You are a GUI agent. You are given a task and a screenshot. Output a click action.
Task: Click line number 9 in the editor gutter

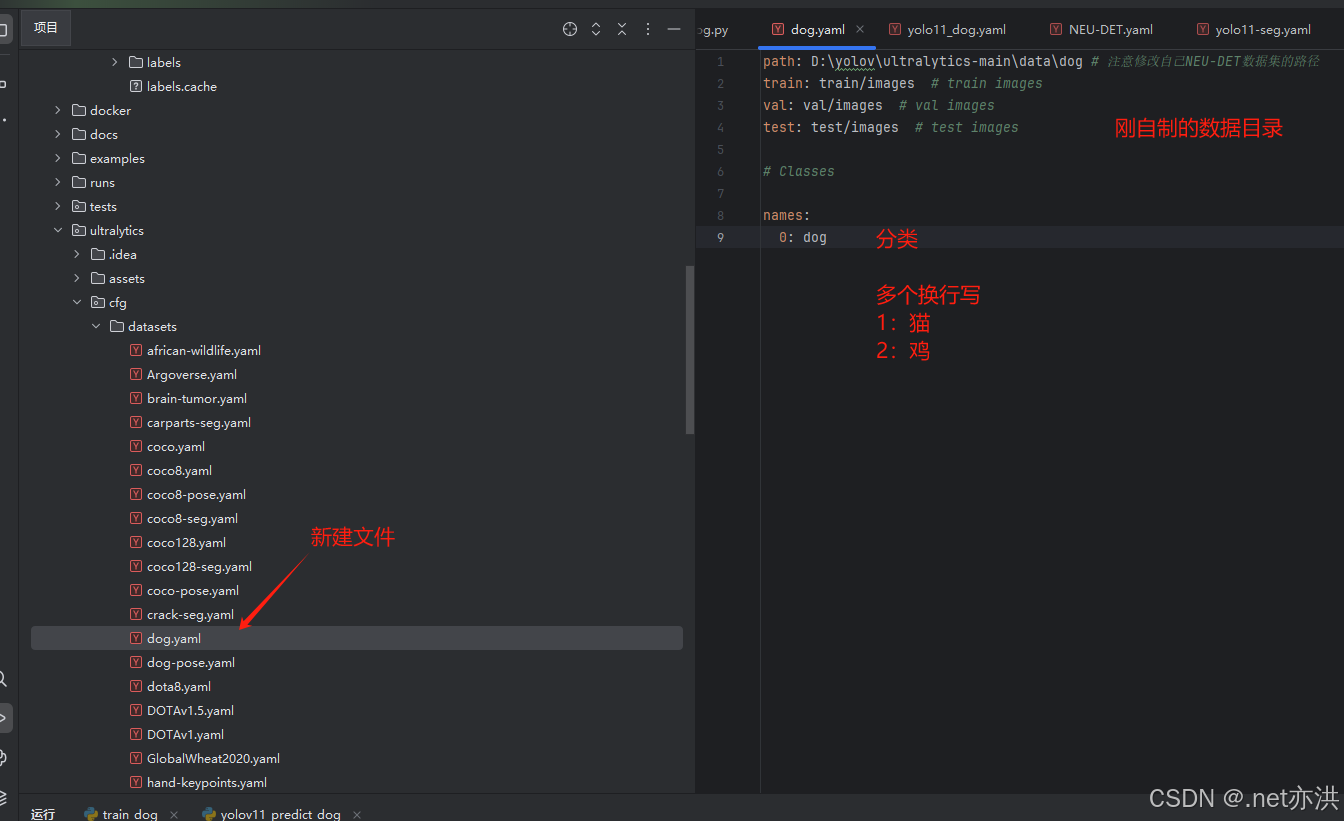tap(721, 237)
